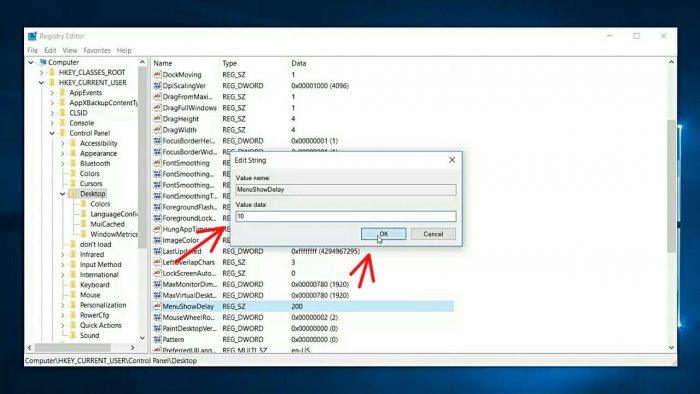Maximize the Registry Editor window
Viewport: 700px width, 394px height.
pos(636,36)
